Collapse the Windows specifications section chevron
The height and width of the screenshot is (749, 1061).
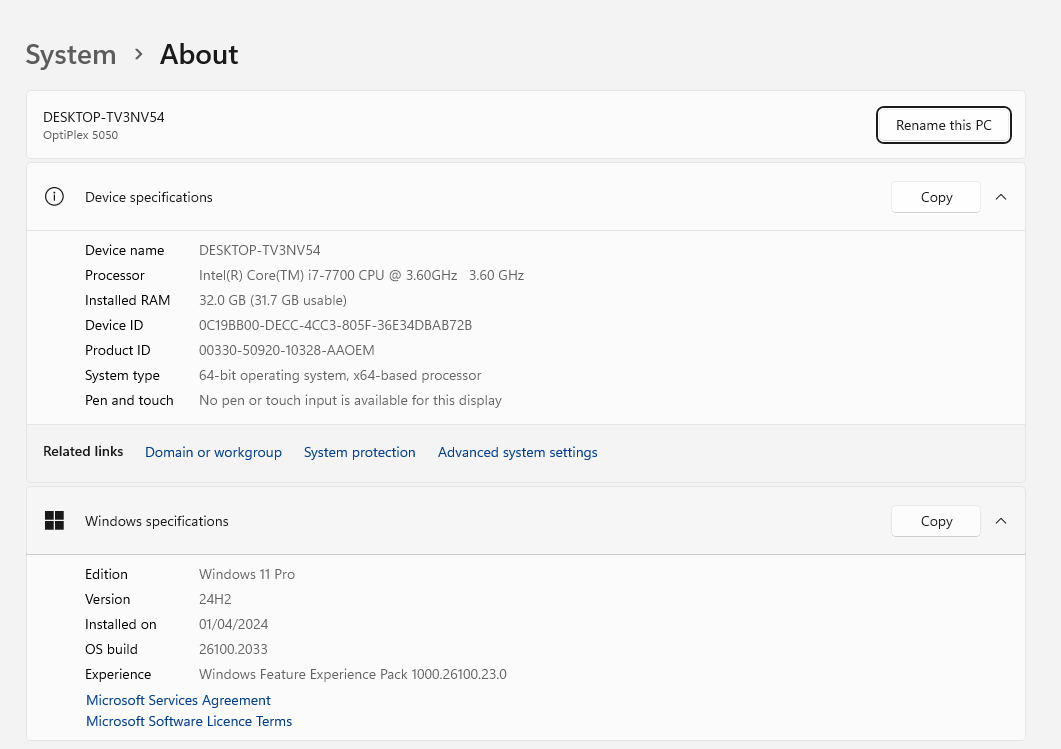1001,521
